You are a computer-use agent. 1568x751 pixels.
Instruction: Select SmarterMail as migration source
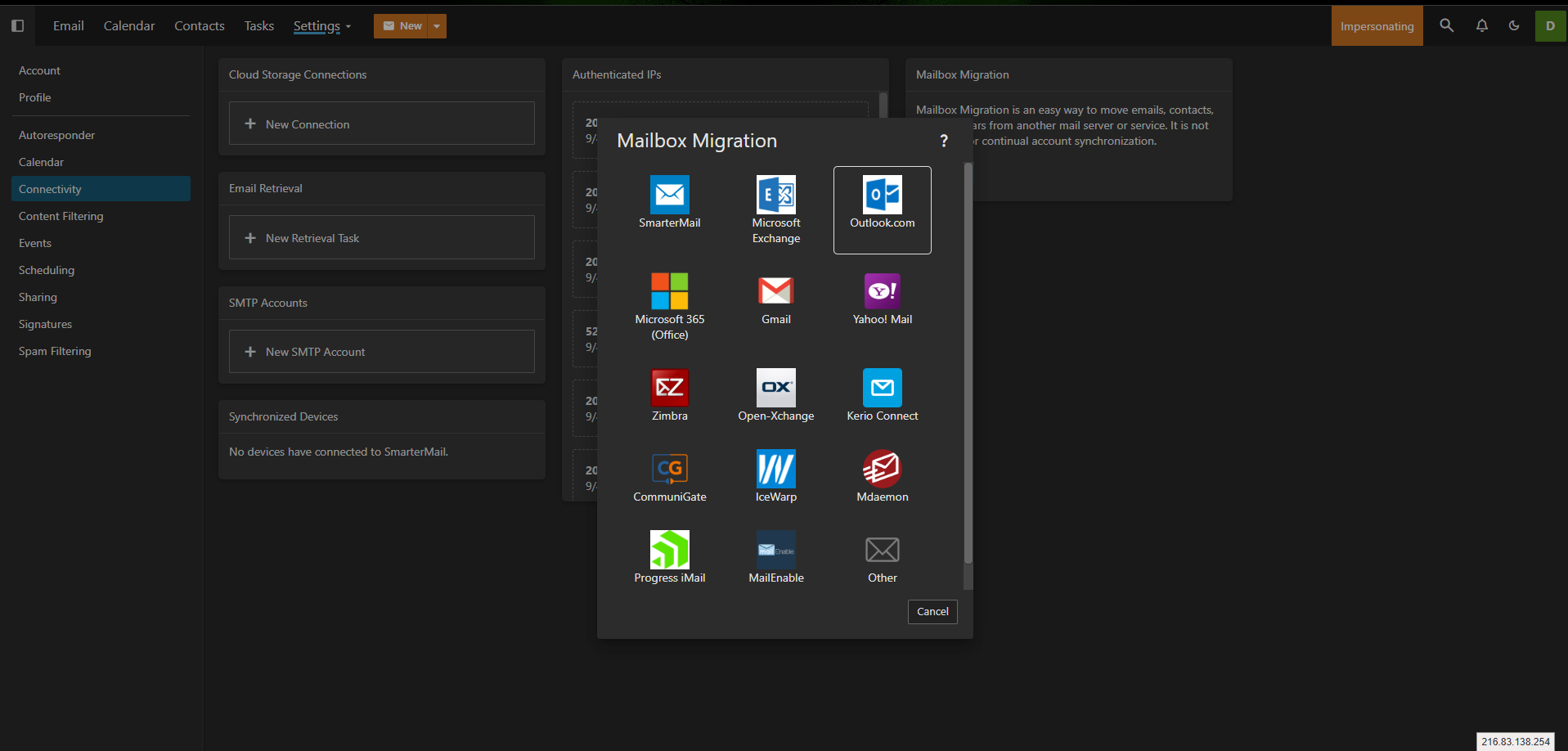pos(669,202)
